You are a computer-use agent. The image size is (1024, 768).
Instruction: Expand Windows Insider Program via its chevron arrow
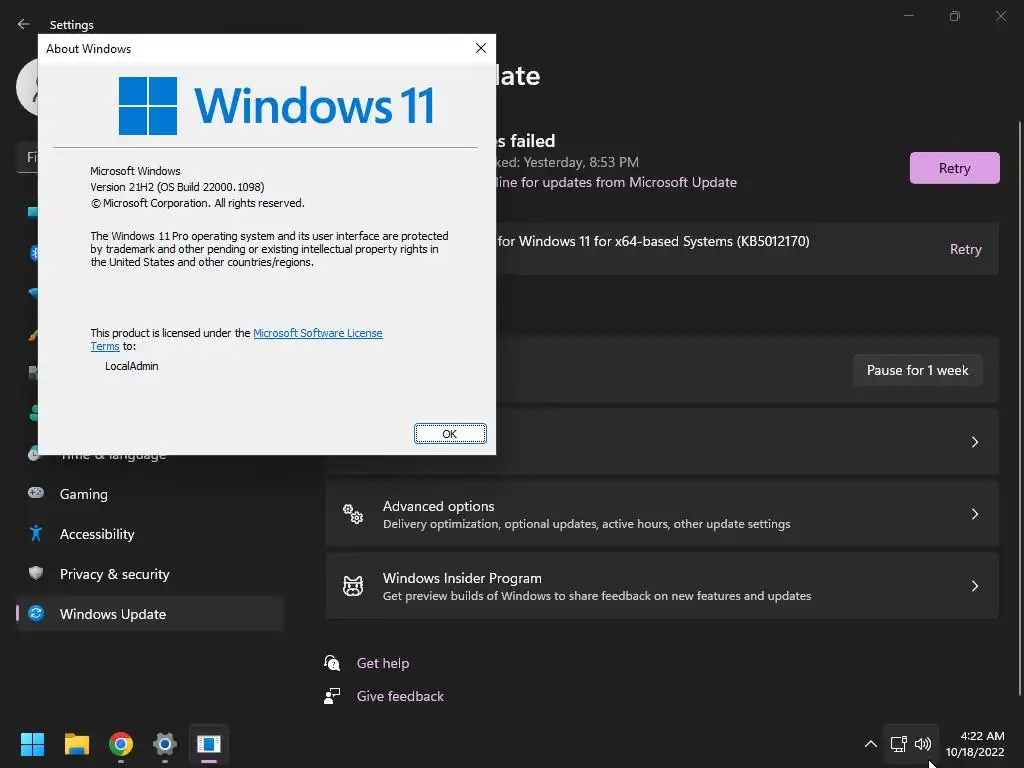pos(974,586)
